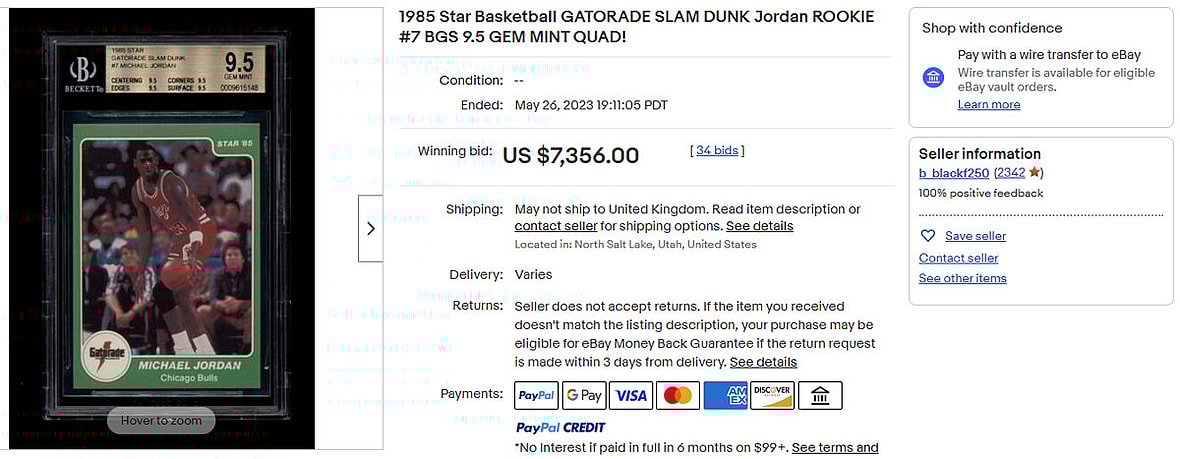1180x459 pixels.
Task: Click the Contact seller link in the sidebar
Action: coord(958,258)
